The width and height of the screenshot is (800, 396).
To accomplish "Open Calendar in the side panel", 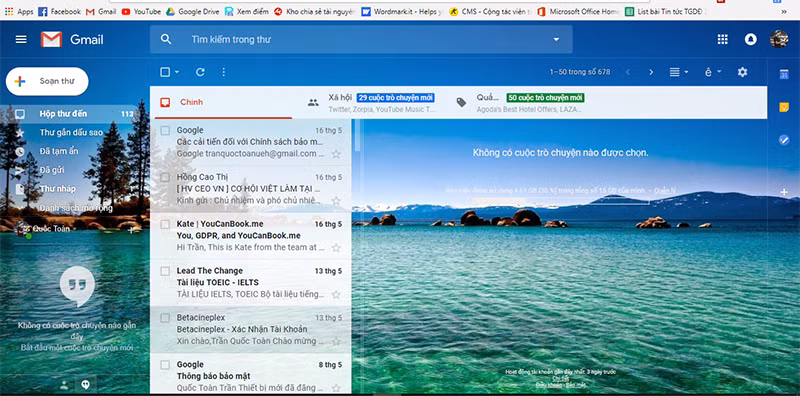I will point(784,75).
